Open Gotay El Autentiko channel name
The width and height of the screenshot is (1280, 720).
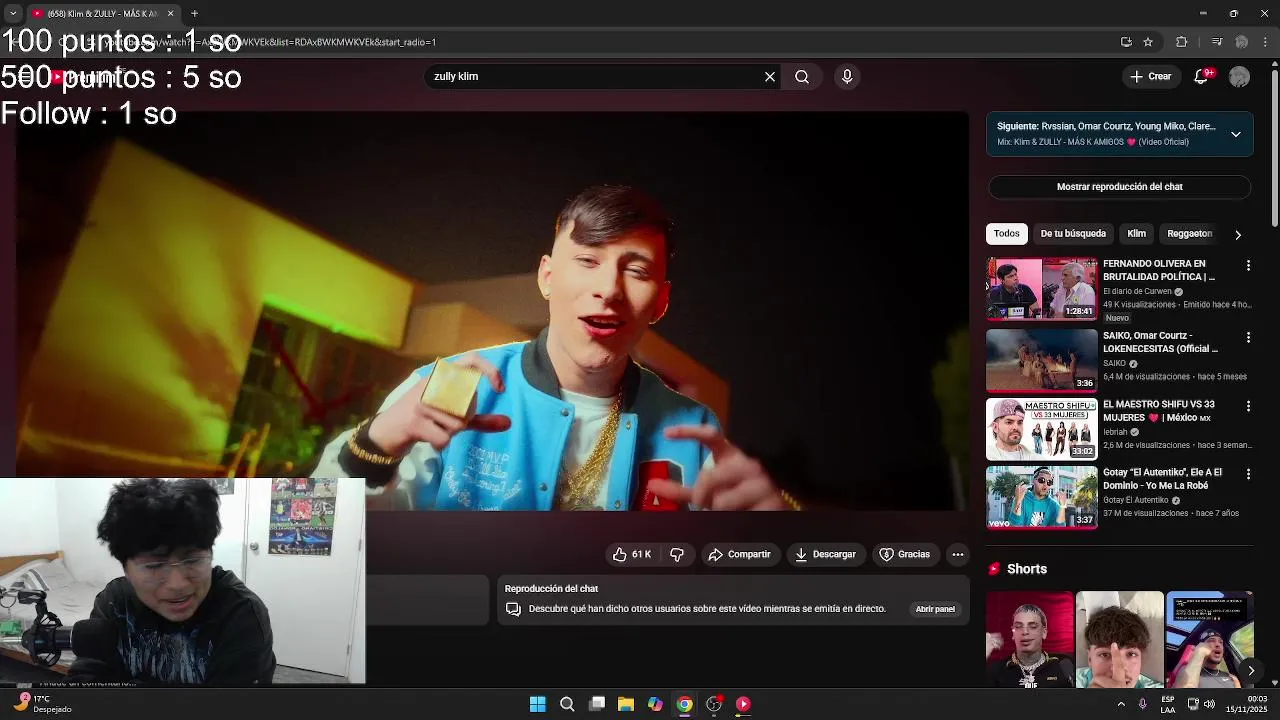tap(1135, 500)
